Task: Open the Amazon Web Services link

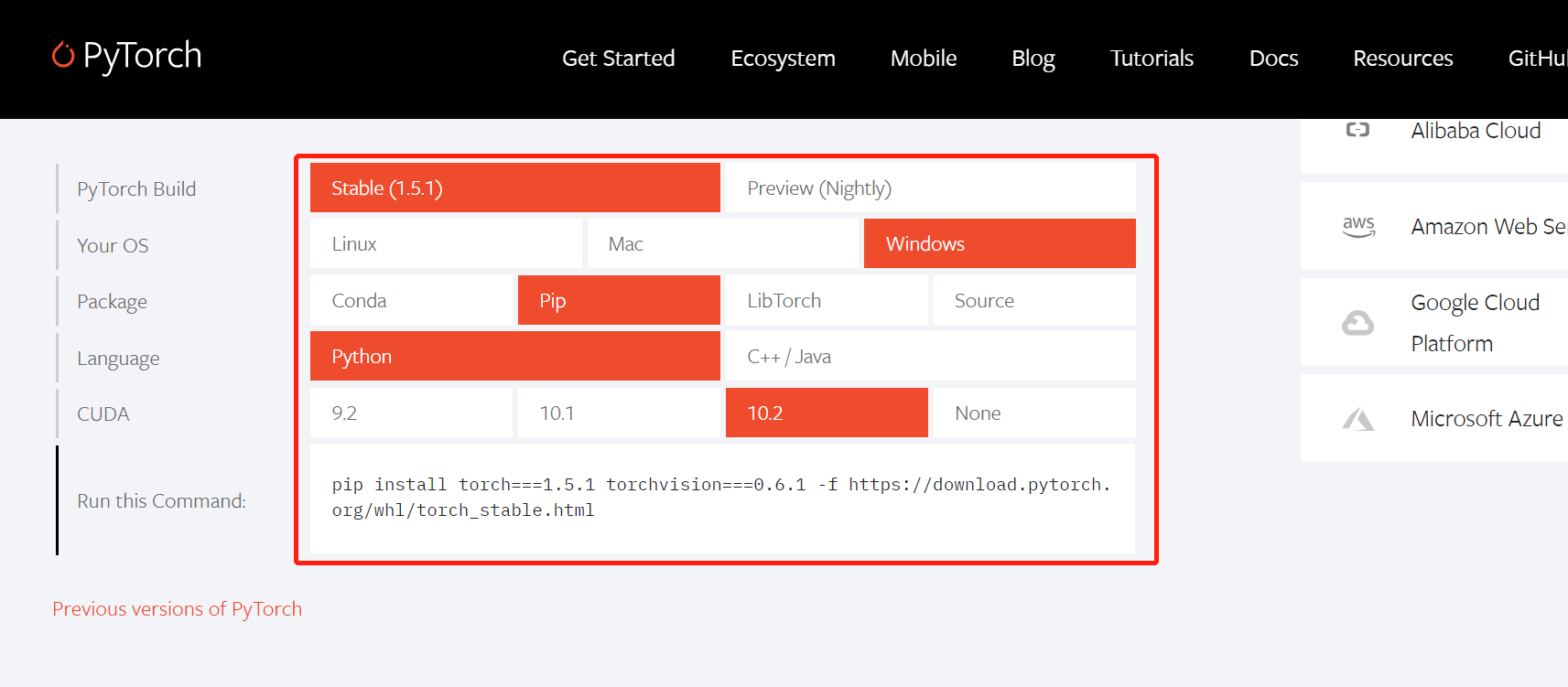Action: coord(1488,226)
